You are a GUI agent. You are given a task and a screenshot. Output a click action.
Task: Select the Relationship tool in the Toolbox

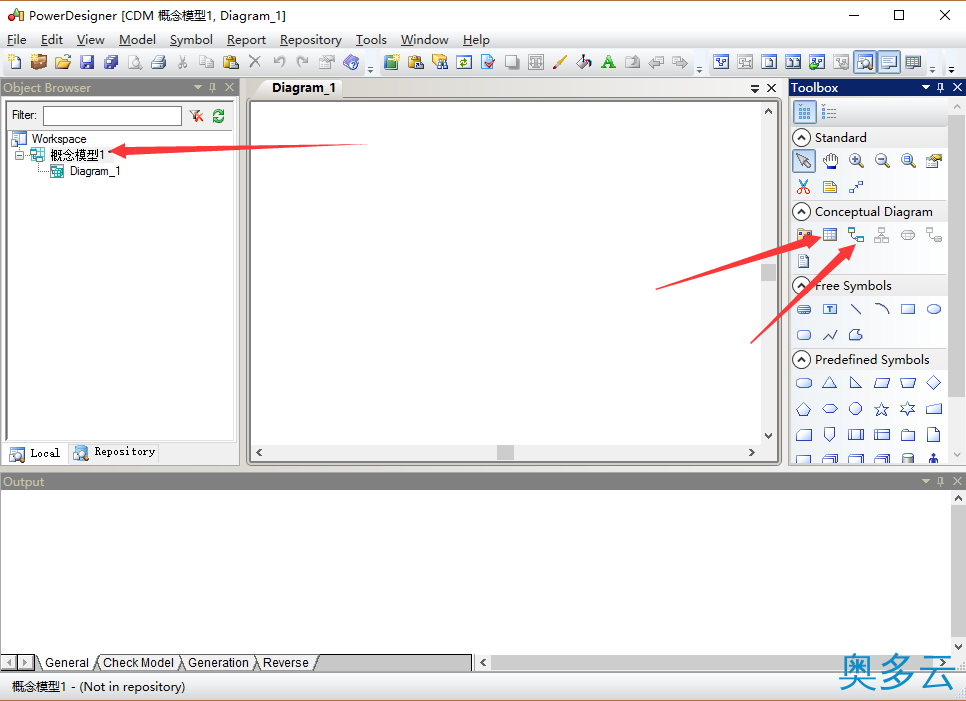pos(856,235)
